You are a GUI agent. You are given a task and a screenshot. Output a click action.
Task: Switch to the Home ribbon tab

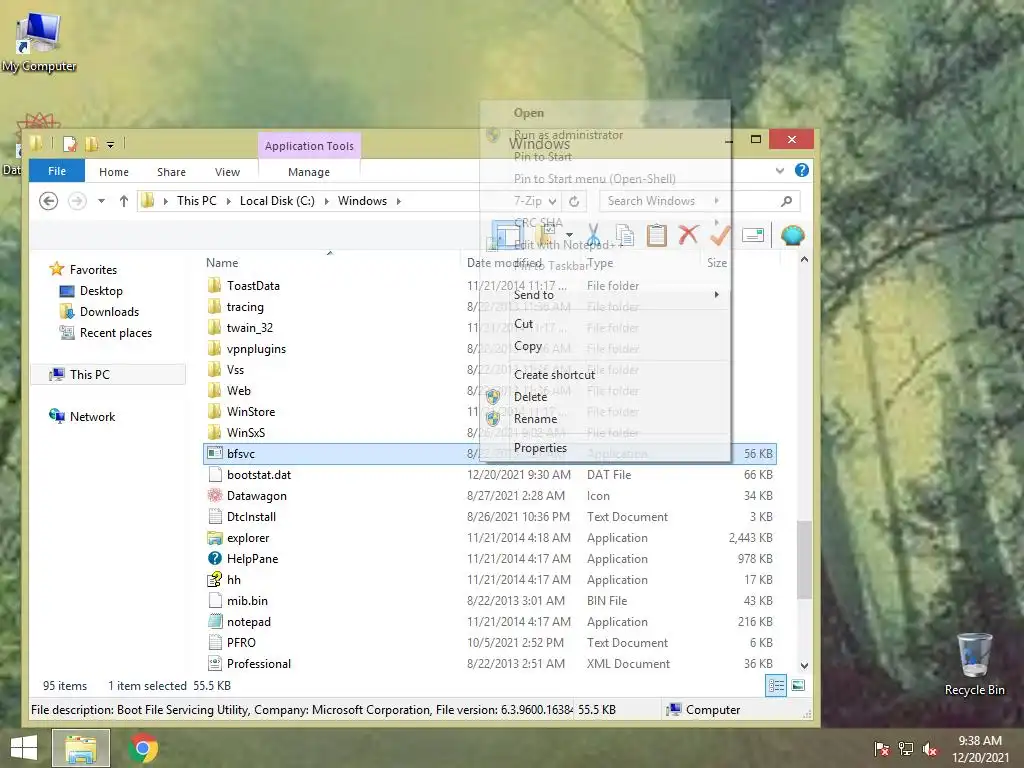[114, 172]
